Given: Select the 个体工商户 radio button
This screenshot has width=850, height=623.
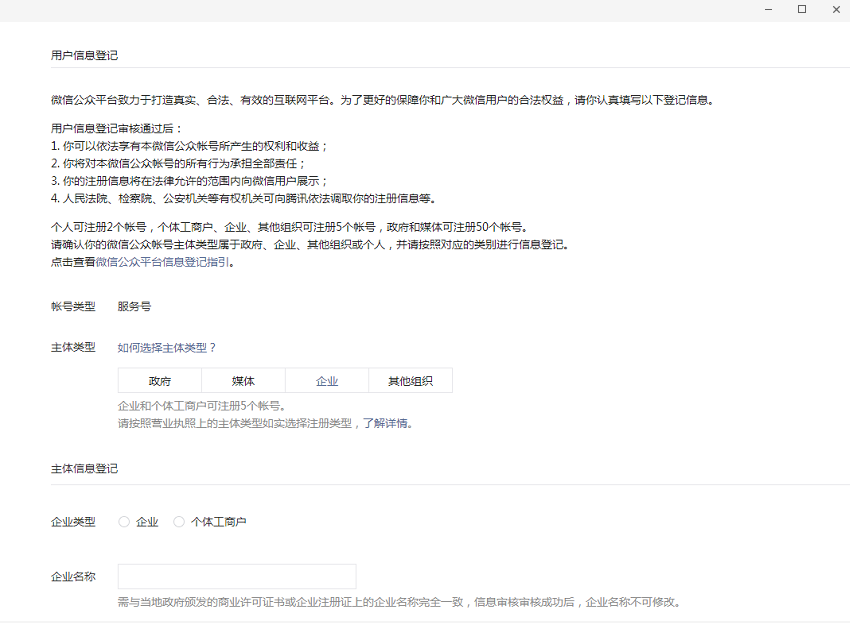Looking at the screenshot, I should (x=179, y=522).
